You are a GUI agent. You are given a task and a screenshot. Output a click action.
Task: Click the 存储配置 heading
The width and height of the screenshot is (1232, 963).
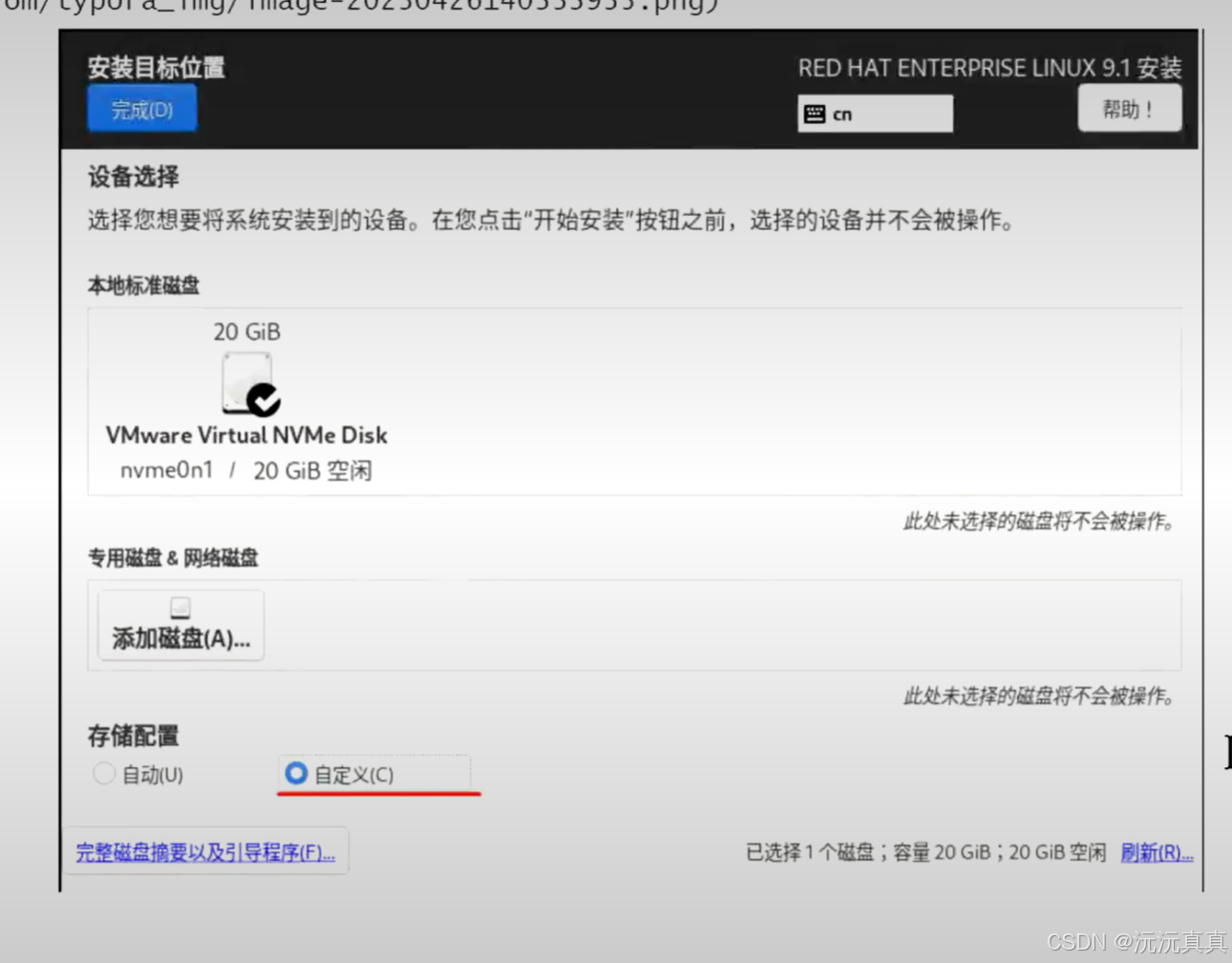point(134,736)
